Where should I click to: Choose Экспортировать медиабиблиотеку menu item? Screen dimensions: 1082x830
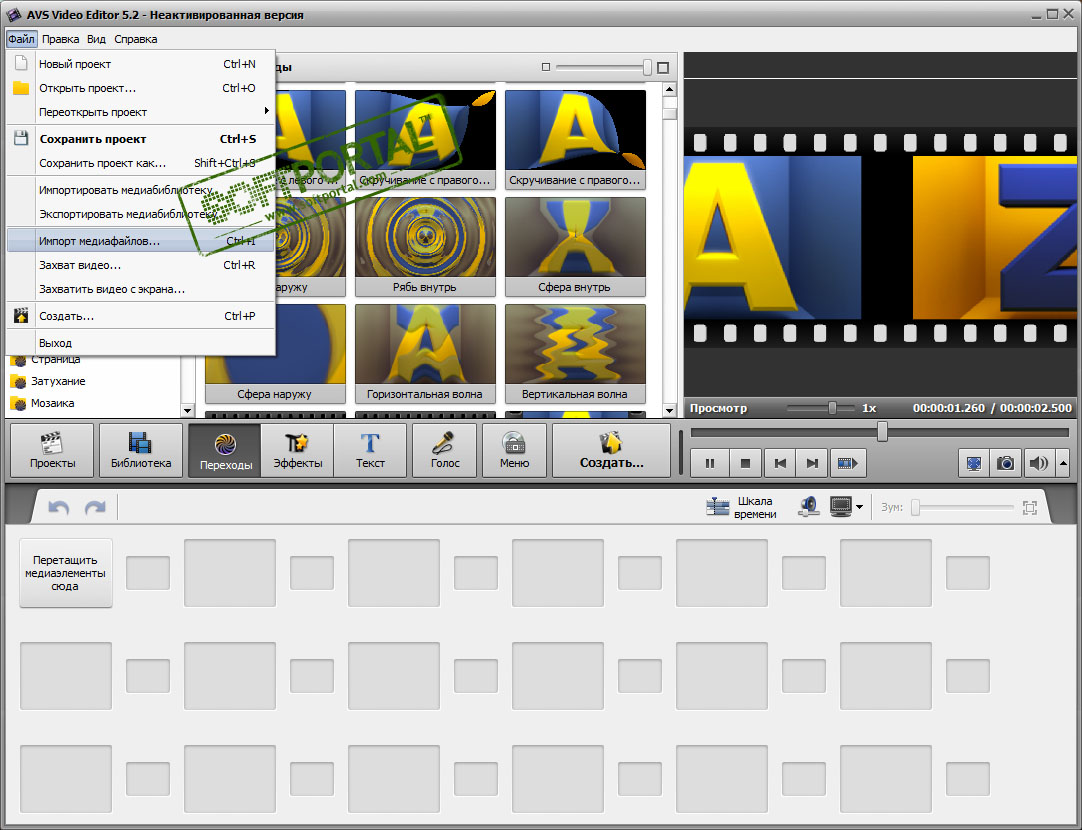141,214
